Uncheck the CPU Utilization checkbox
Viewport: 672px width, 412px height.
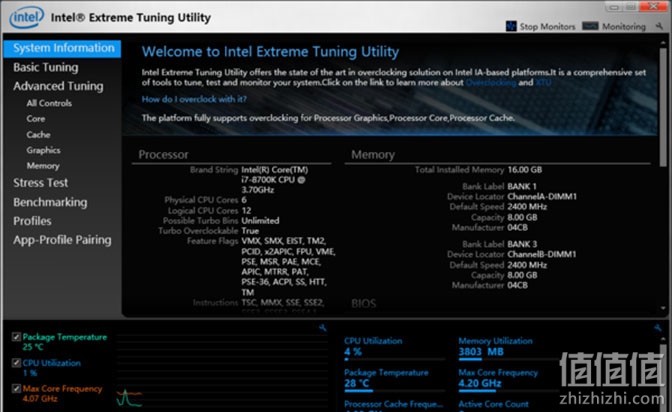(x=16, y=363)
